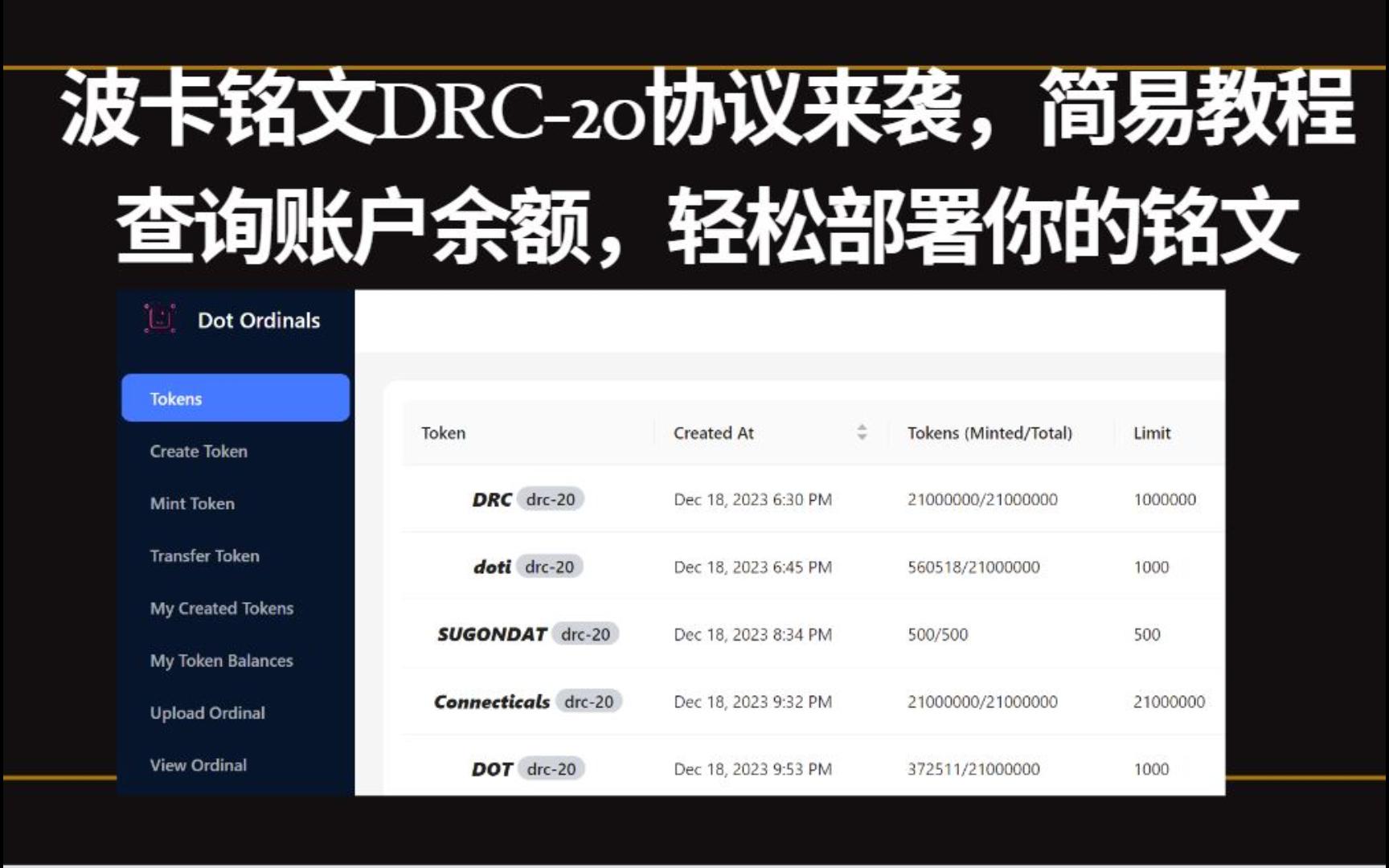Click the 372511/21000000 minted value

pyautogui.click(x=973, y=770)
